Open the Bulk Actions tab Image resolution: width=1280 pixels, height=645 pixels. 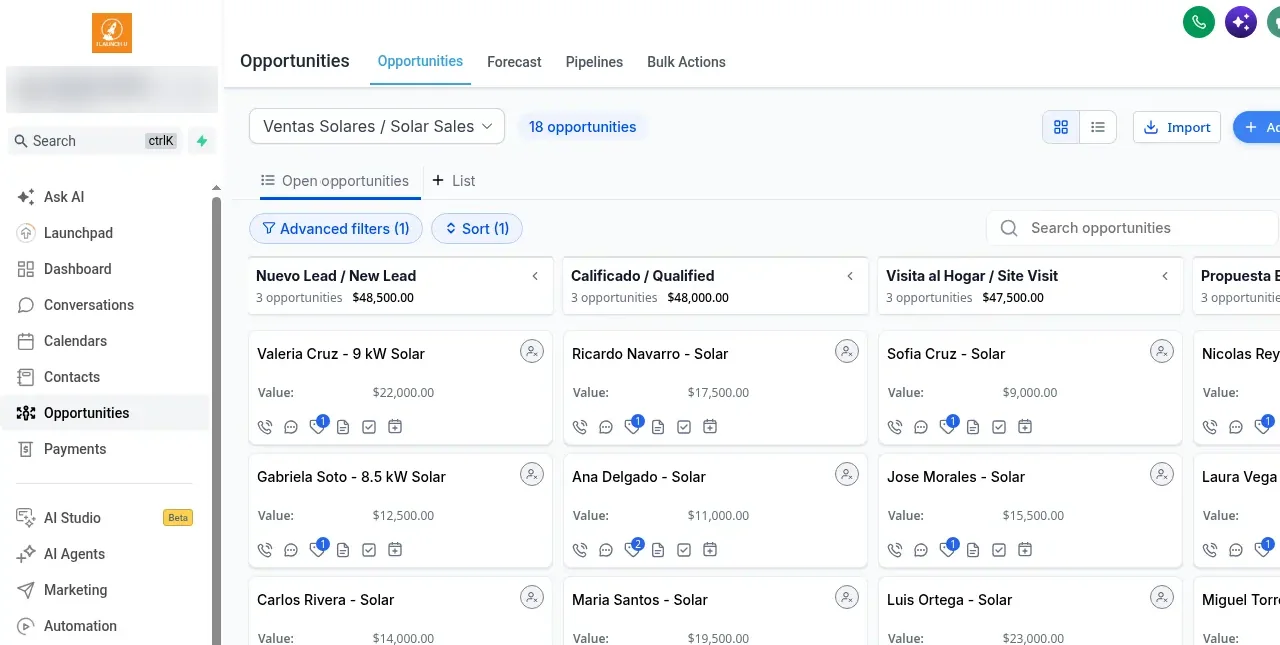[686, 62]
